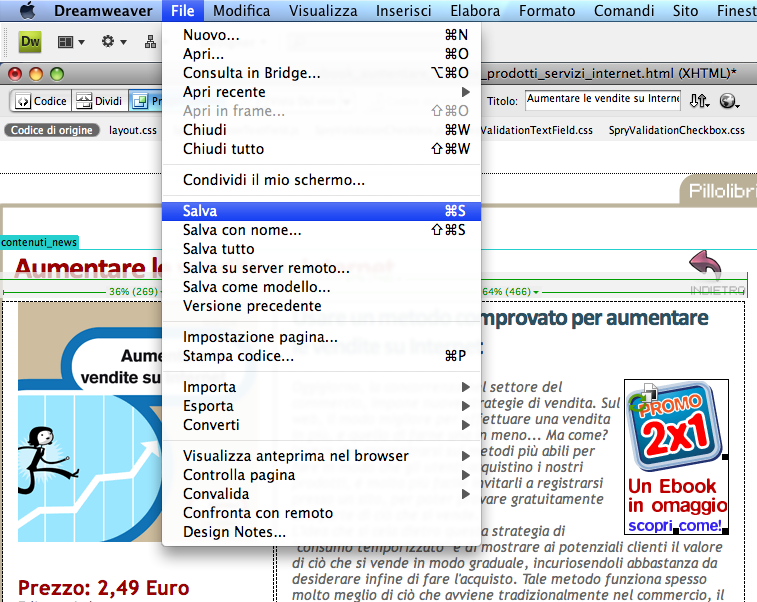Select Confronta con remoto
This screenshot has width=757, height=602.
(x=321, y=513)
